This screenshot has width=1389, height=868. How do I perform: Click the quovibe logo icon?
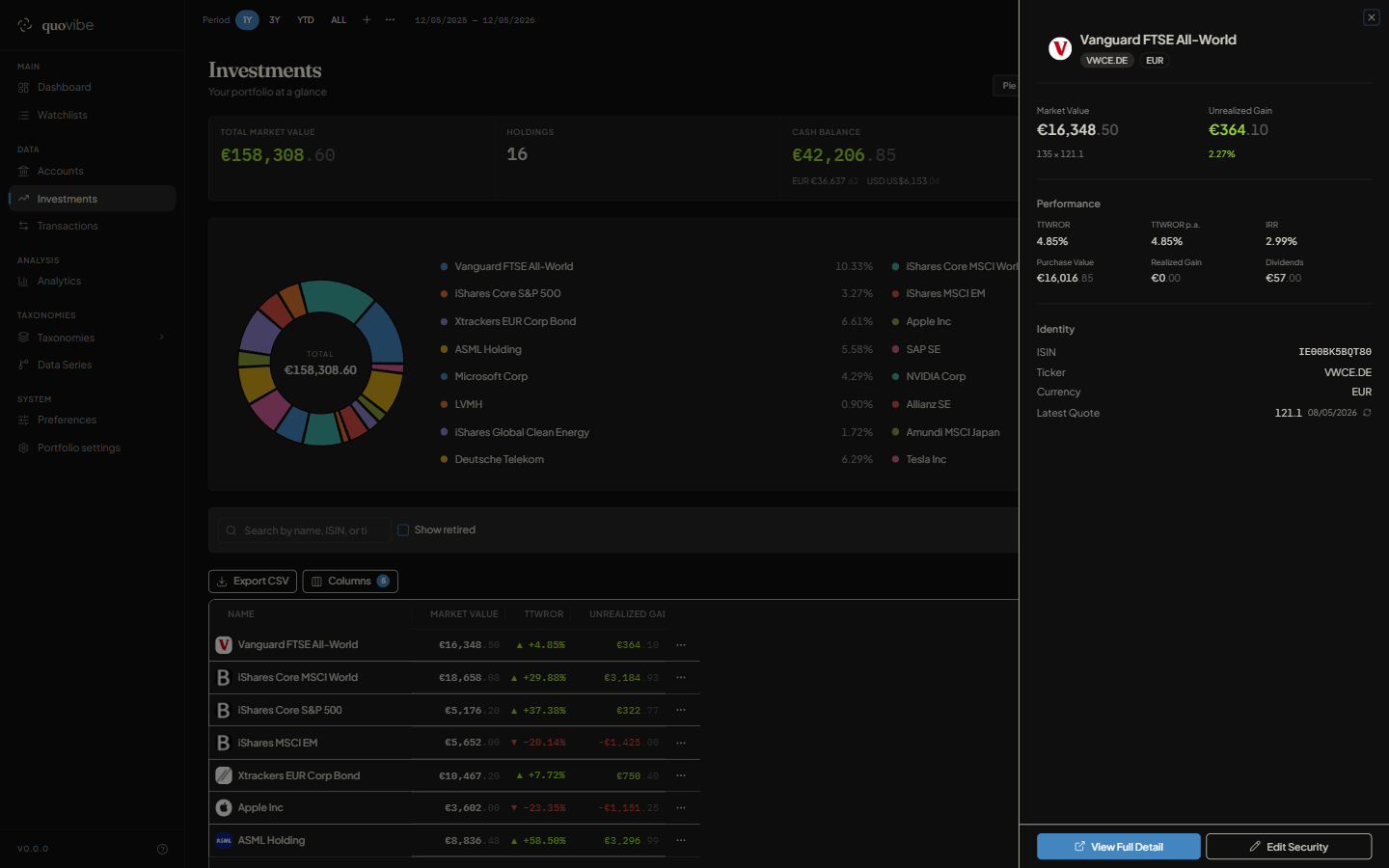(25, 25)
